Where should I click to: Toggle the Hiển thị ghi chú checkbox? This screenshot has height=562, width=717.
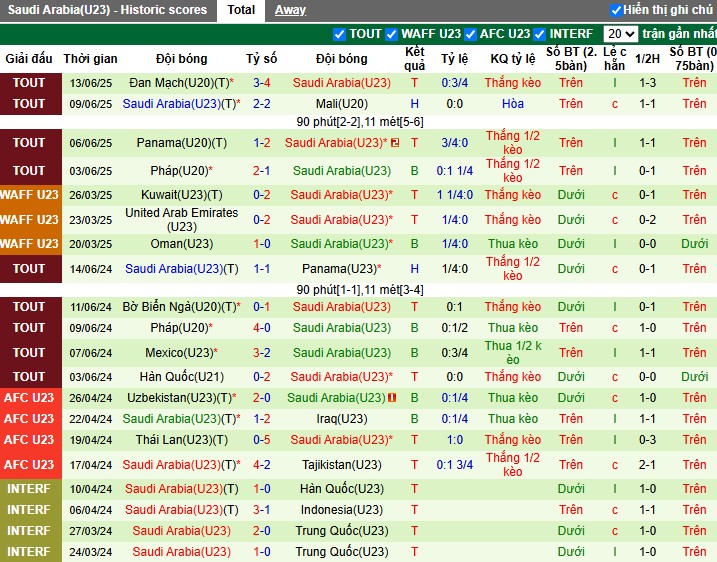pos(616,10)
